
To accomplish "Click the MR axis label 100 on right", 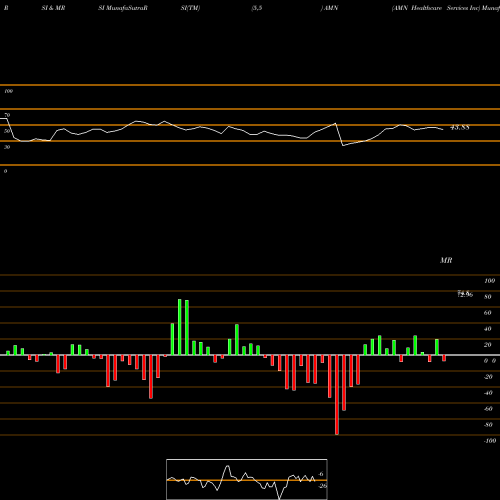I will click(490, 281).
